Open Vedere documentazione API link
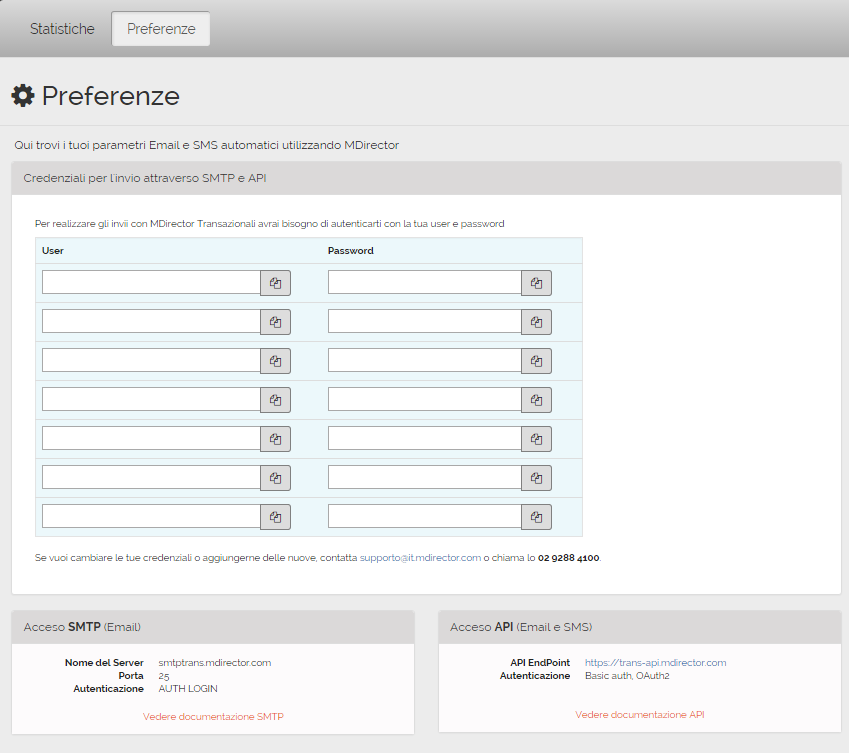This screenshot has width=849, height=753. 639,715
